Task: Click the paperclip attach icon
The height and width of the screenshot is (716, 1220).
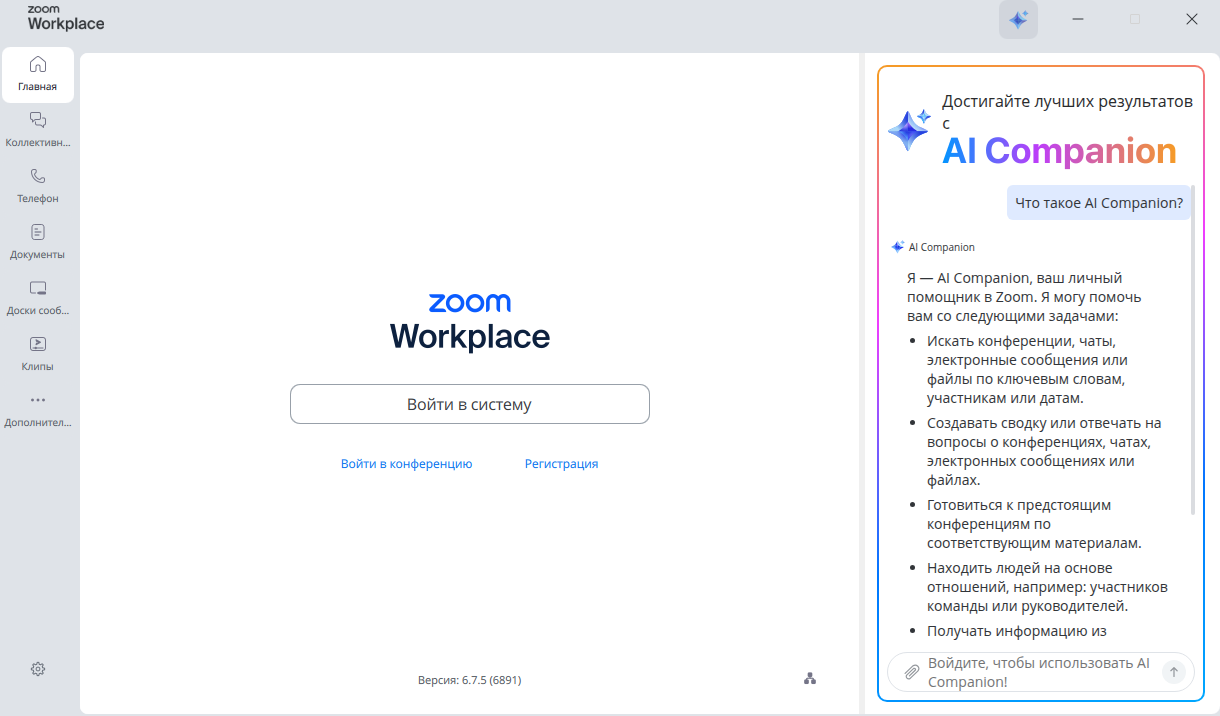Action: click(911, 672)
